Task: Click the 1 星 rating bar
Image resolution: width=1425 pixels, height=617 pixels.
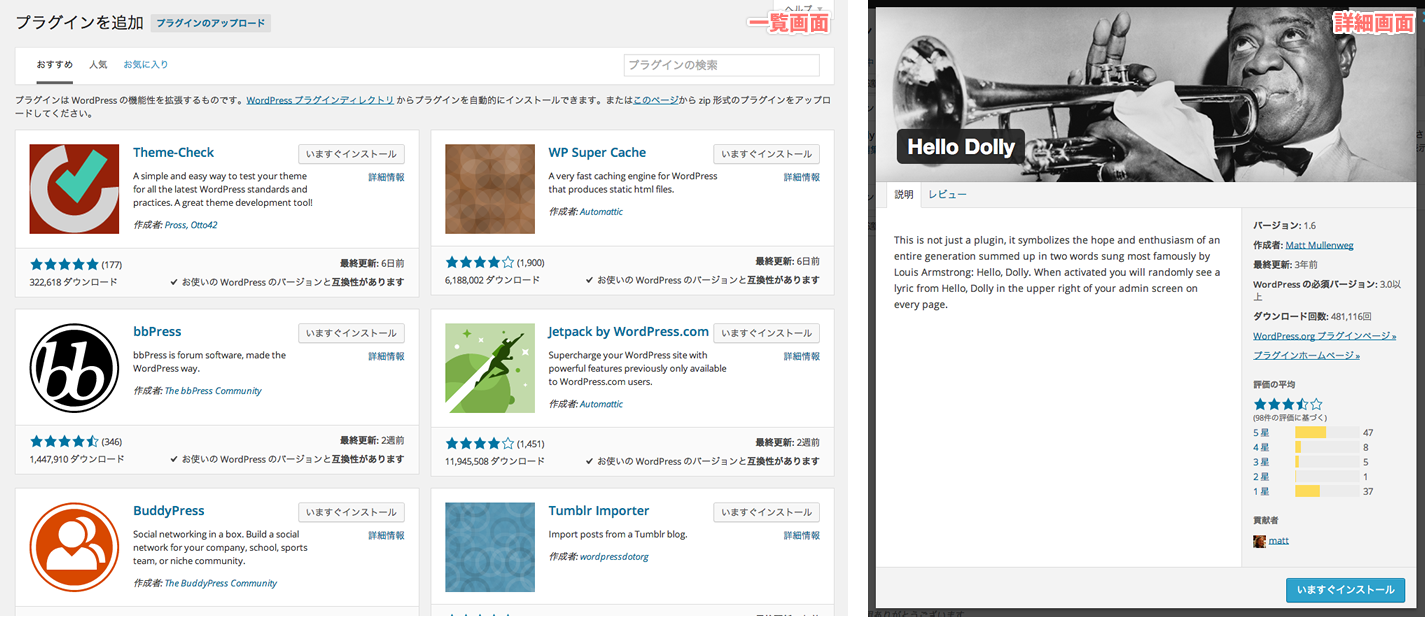Action: 1326,491
